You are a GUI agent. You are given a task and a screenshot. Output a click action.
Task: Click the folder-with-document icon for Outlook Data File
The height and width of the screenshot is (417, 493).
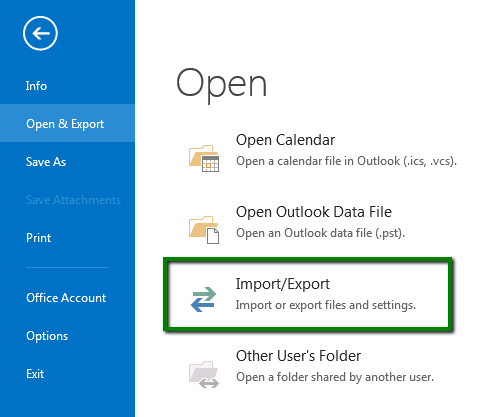point(204,230)
